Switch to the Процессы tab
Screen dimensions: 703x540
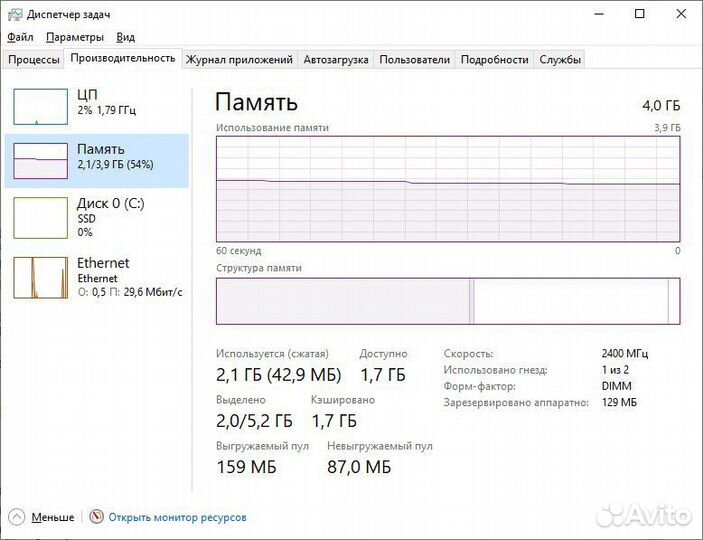point(34,60)
